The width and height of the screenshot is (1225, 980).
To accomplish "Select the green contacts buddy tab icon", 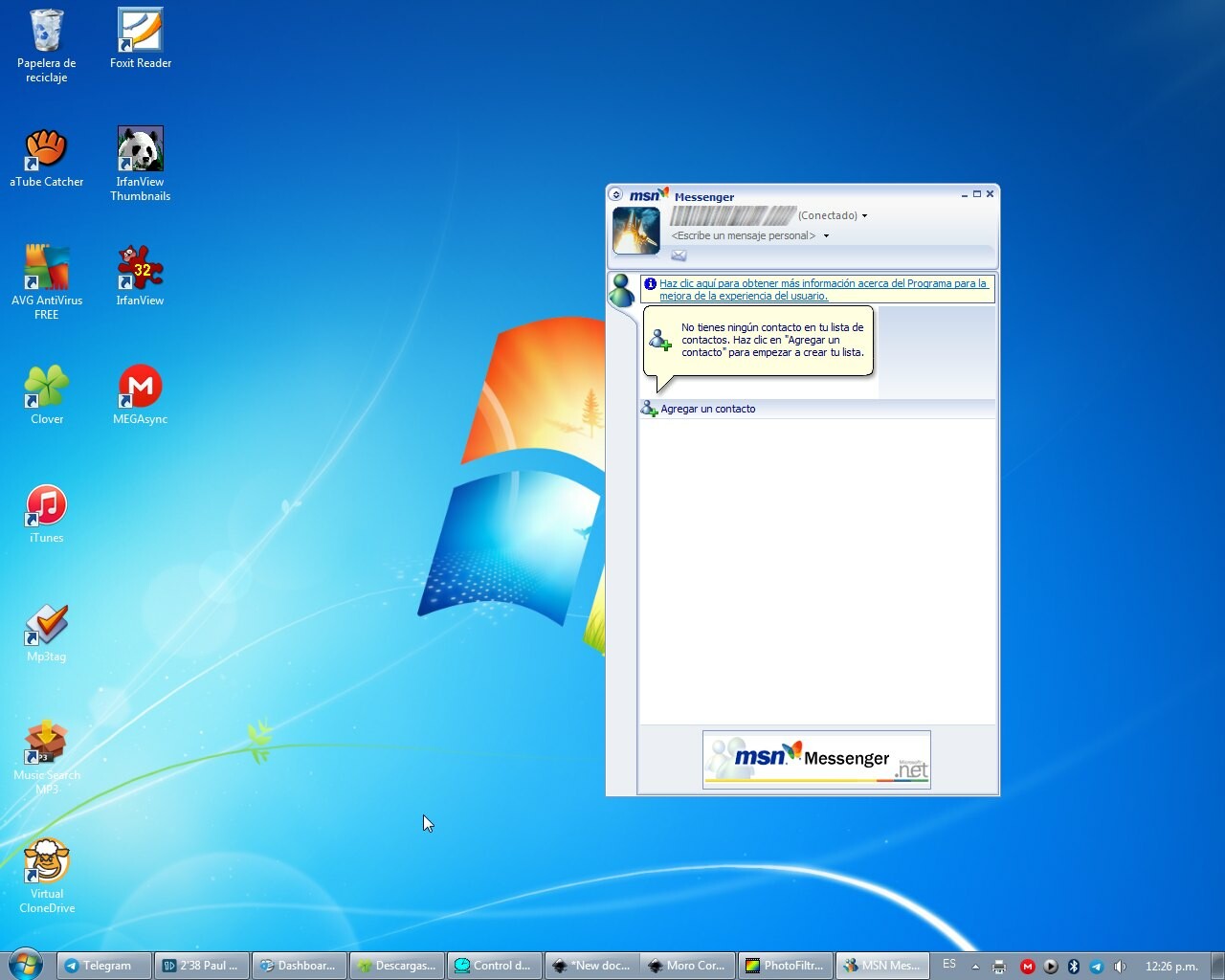I will click(x=622, y=290).
